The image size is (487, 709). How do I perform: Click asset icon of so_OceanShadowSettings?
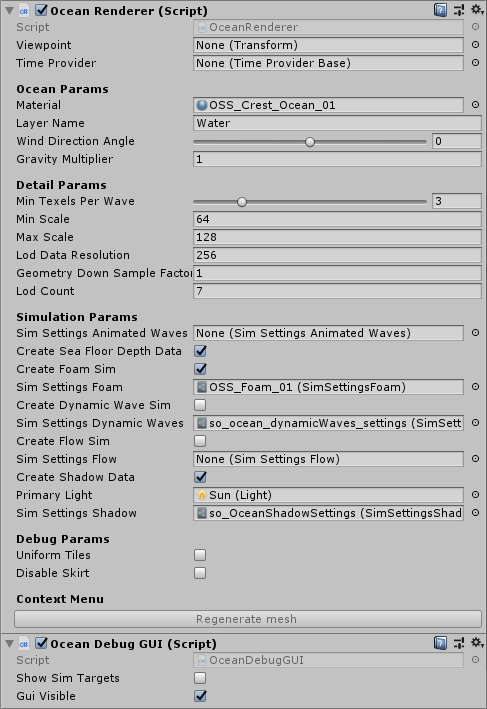click(x=202, y=513)
